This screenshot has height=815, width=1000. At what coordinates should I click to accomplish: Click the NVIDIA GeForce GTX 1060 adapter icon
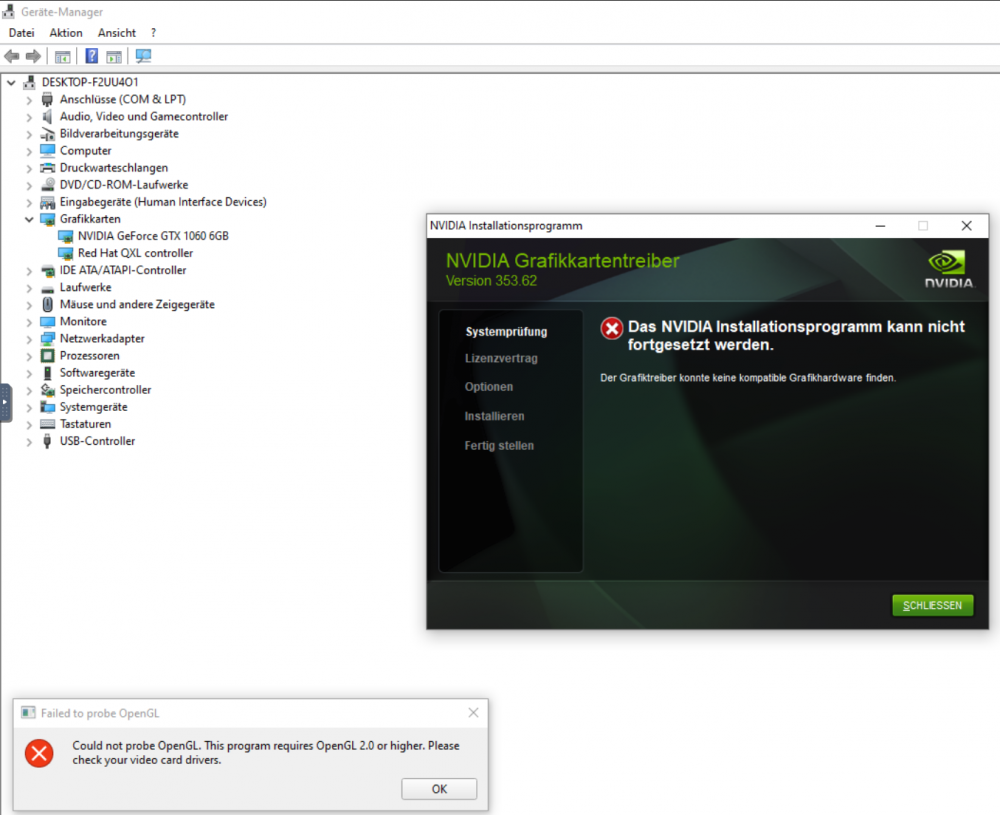(x=65, y=237)
